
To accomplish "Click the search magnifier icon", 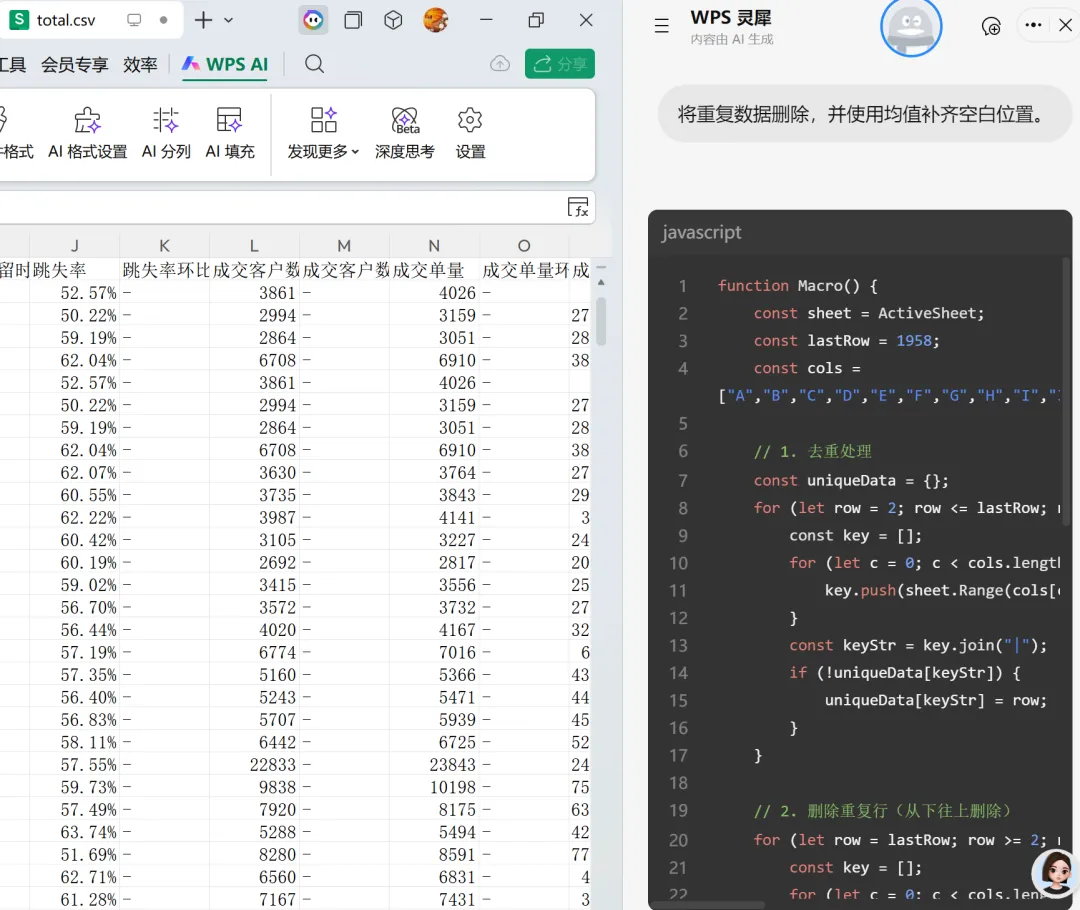I will point(315,64).
